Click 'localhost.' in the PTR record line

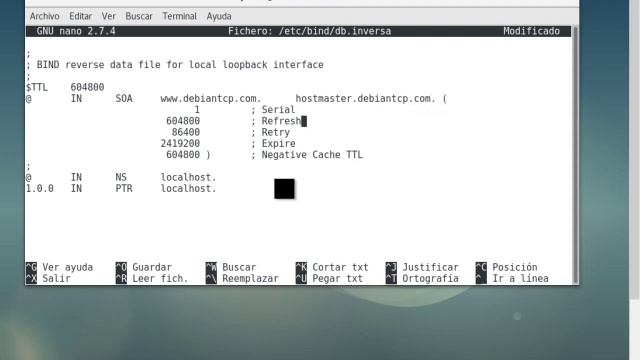188,189
